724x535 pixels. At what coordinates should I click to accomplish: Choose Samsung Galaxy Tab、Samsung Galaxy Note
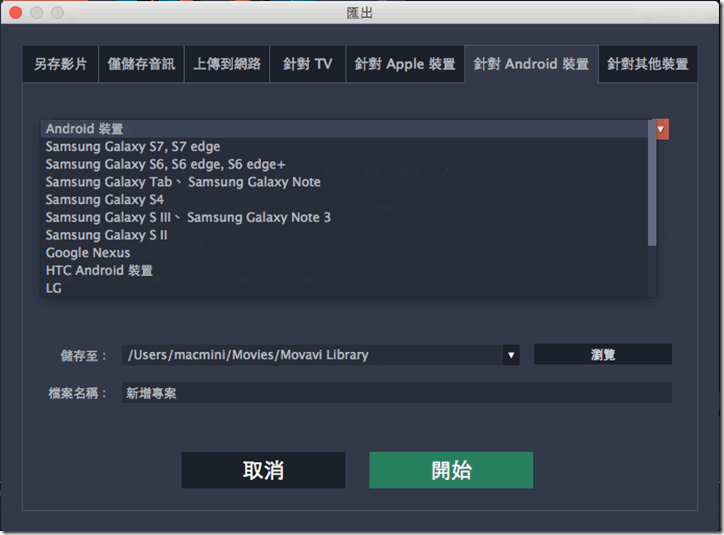coord(344,182)
